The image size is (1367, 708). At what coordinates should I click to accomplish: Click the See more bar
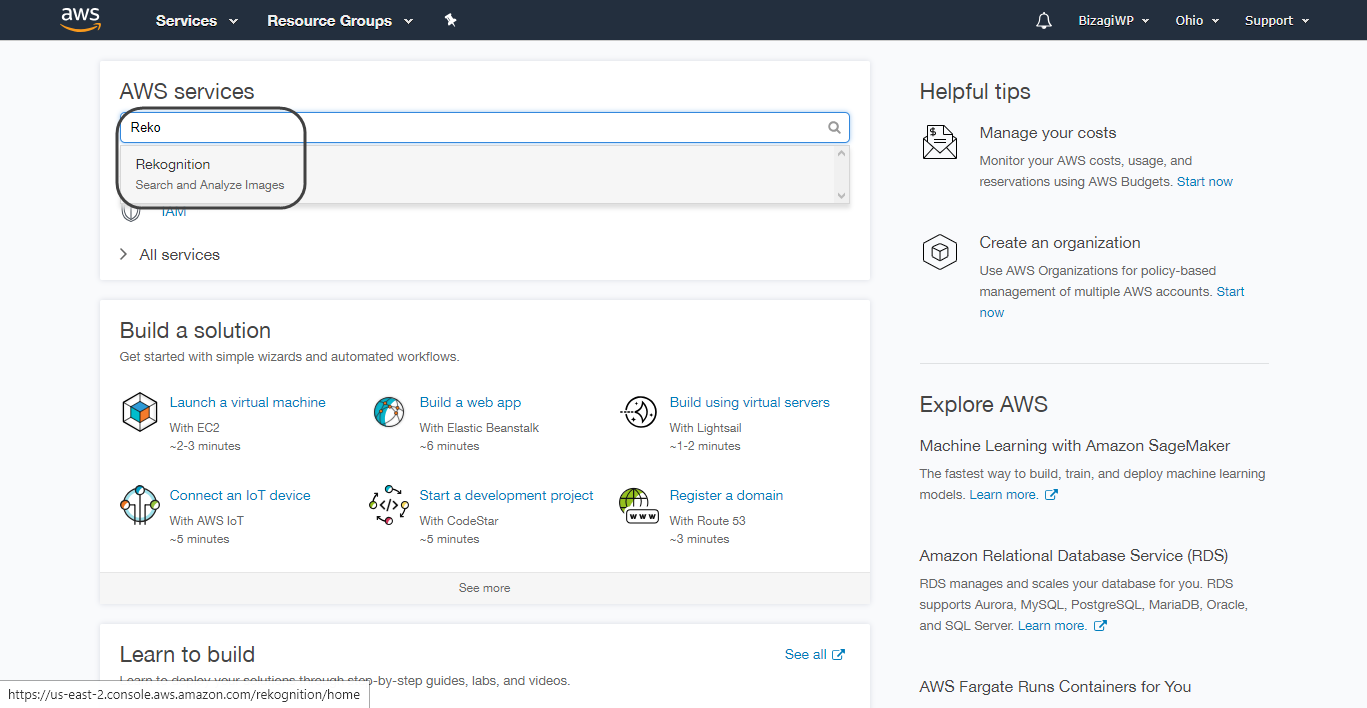pyautogui.click(x=484, y=588)
